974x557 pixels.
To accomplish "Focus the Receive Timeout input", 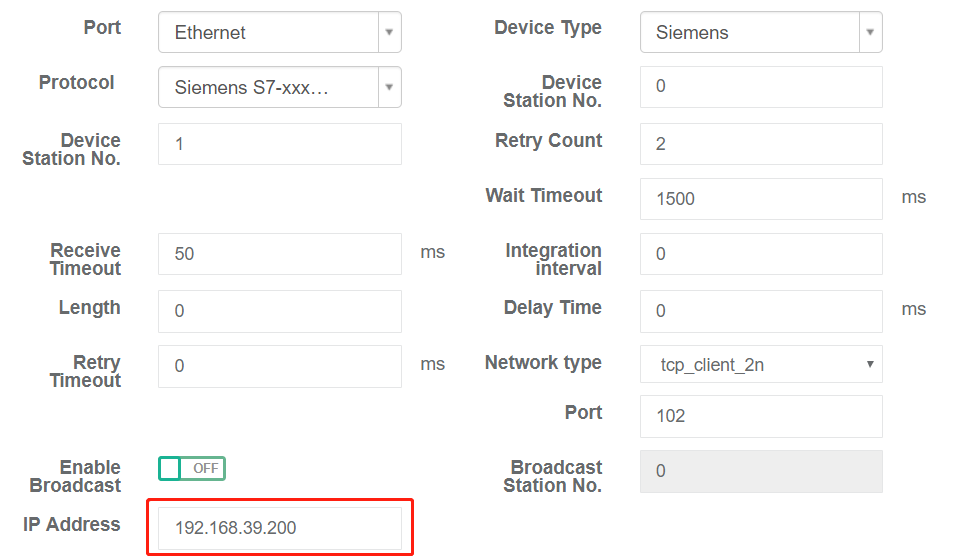I will click(x=279, y=254).
